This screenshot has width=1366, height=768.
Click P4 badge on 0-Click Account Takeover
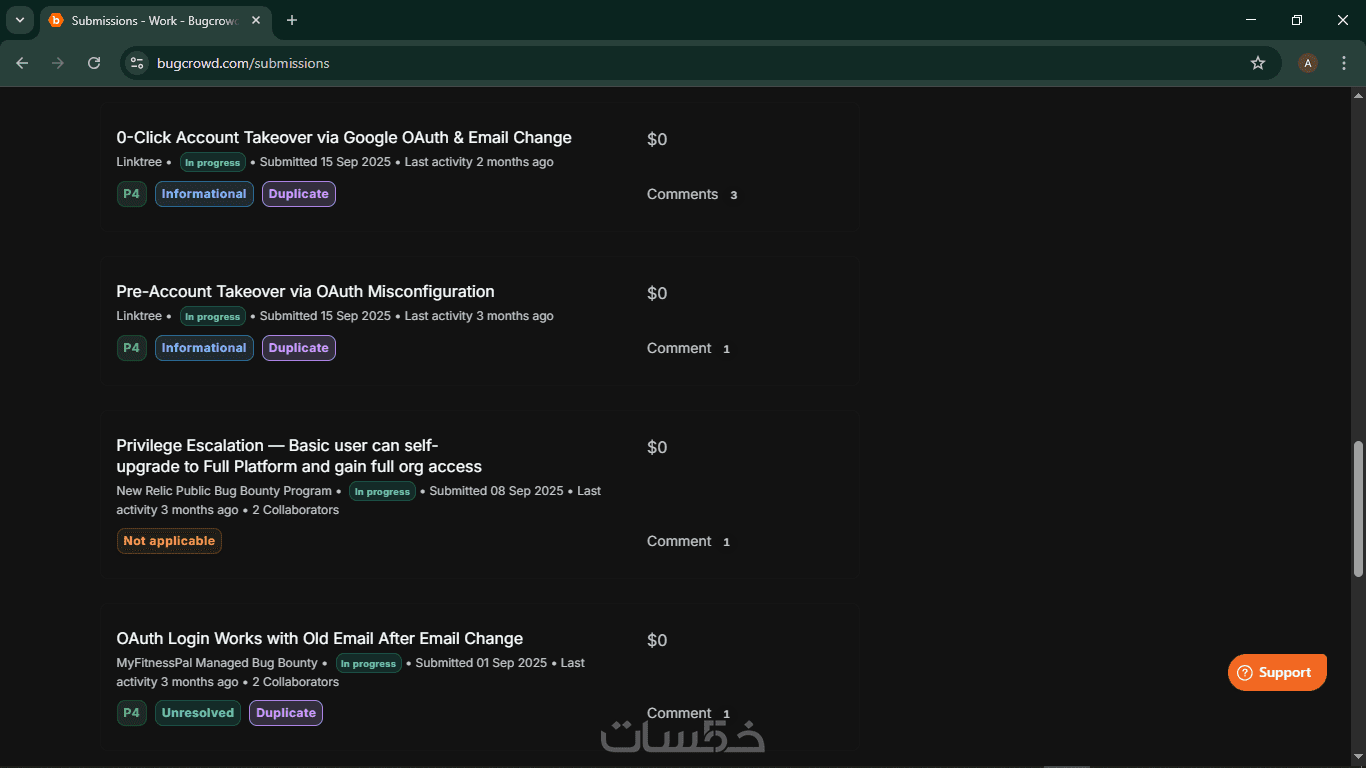[132, 194]
